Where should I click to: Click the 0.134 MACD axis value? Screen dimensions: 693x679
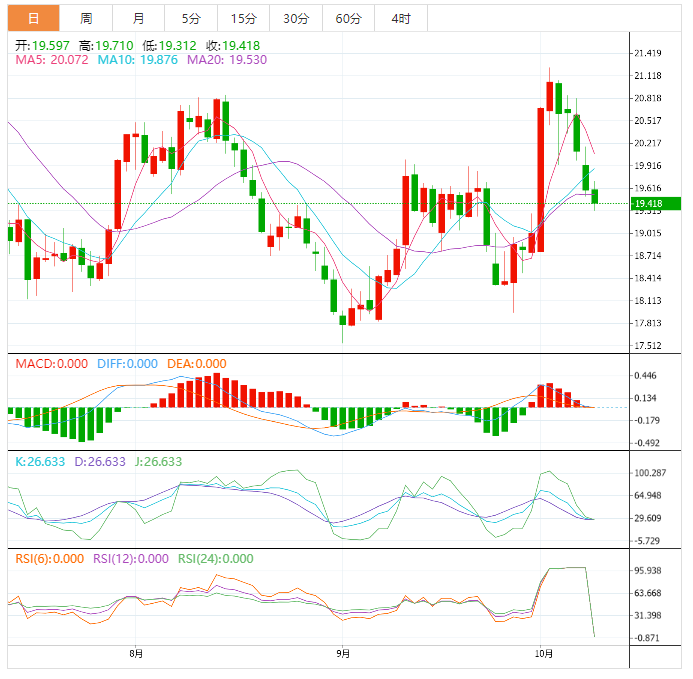click(645, 398)
